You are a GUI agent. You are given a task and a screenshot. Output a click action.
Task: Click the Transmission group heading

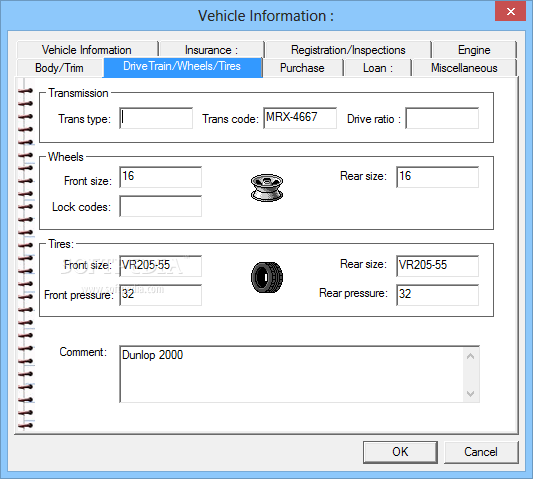tap(78, 93)
